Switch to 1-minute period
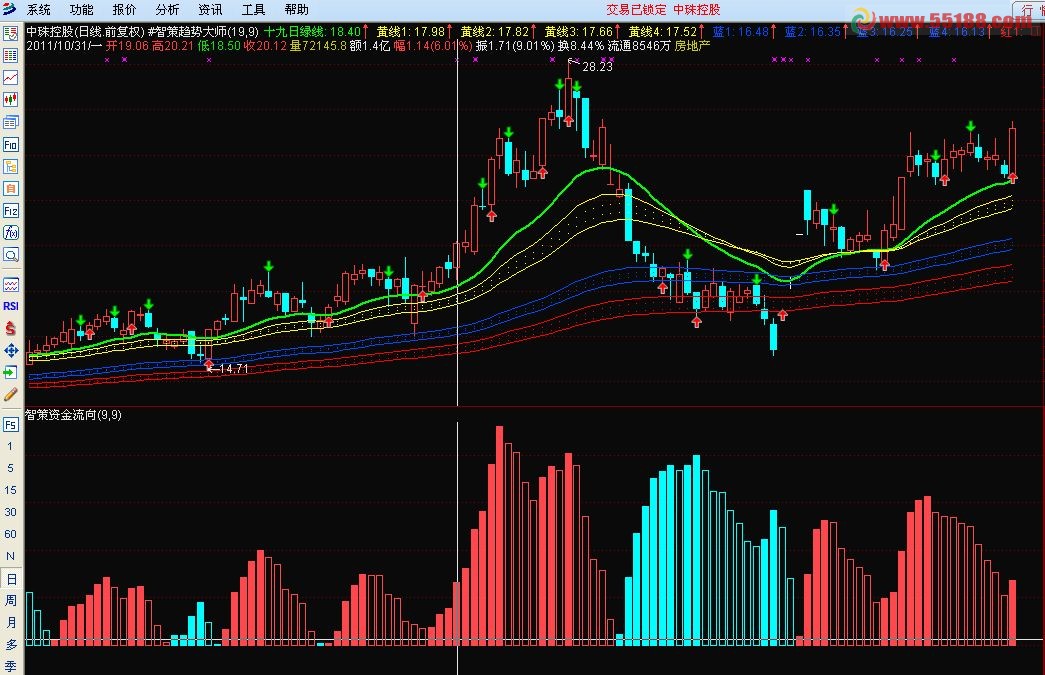 pyautogui.click(x=10, y=446)
